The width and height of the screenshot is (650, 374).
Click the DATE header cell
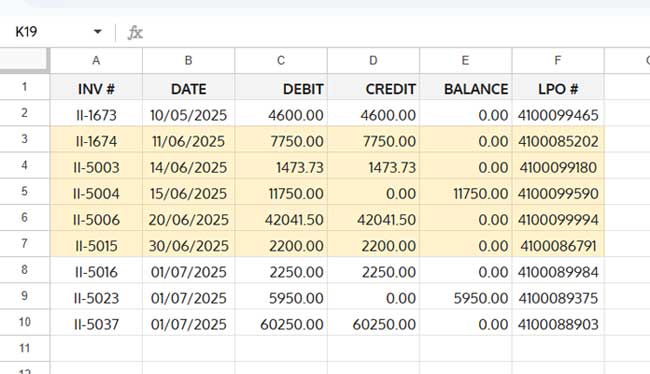tap(189, 87)
